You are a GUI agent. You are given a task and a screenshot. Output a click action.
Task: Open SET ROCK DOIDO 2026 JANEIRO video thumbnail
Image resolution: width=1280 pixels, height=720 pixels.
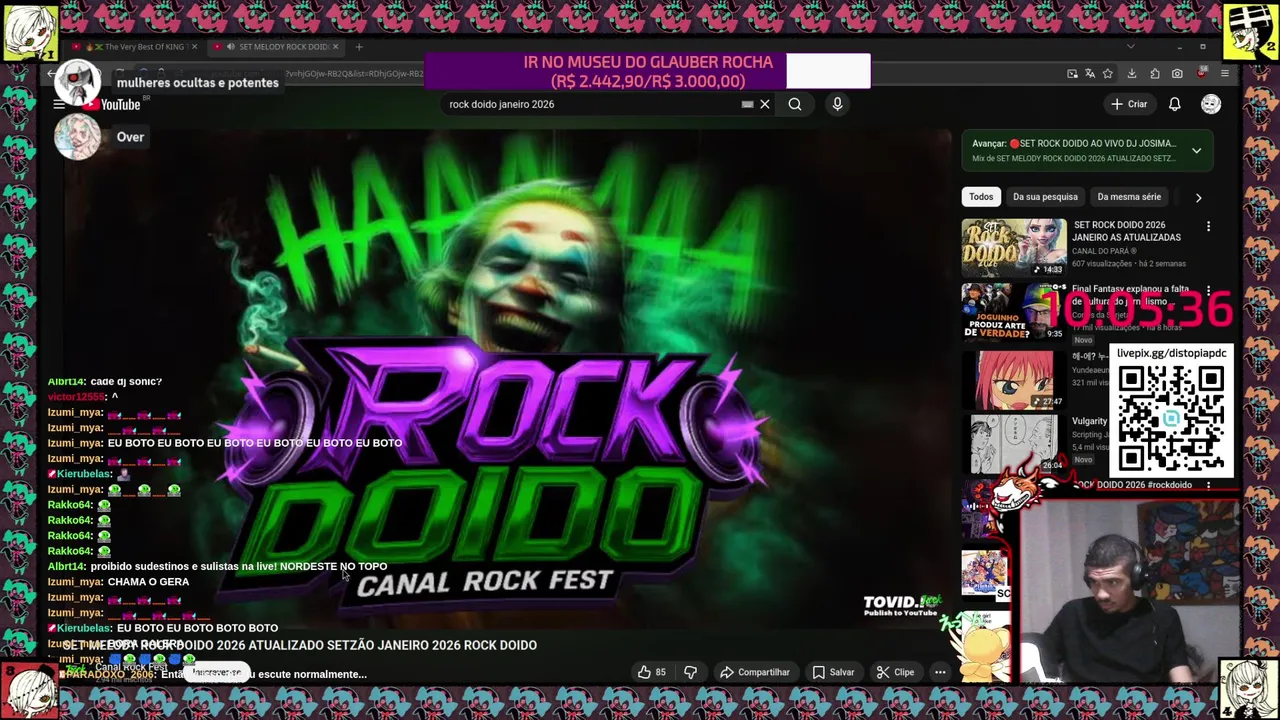(1014, 248)
